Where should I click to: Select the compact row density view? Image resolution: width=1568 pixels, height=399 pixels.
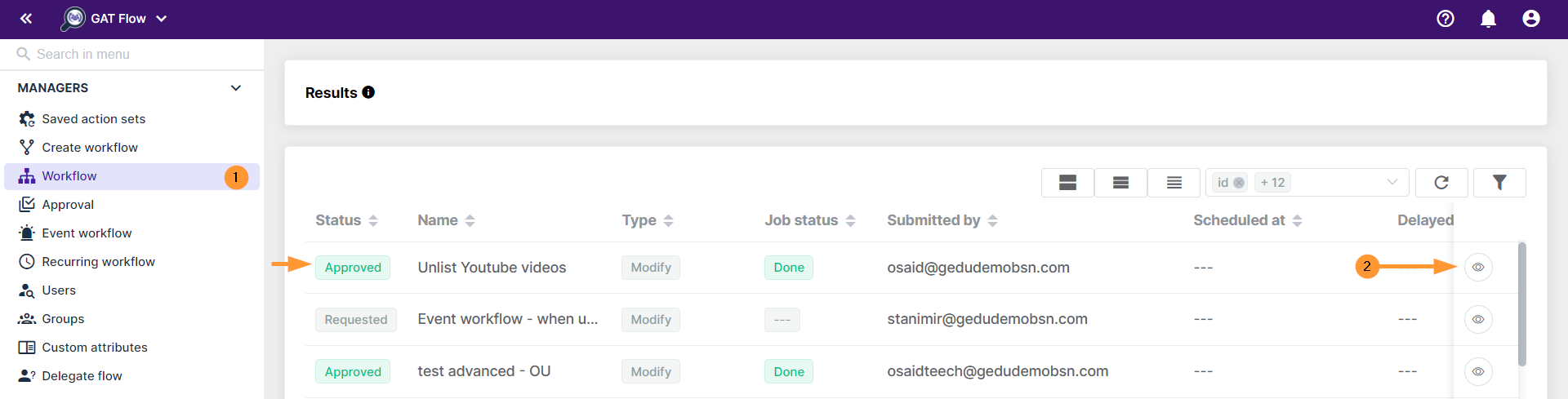pyautogui.click(x=1174, y=183)
